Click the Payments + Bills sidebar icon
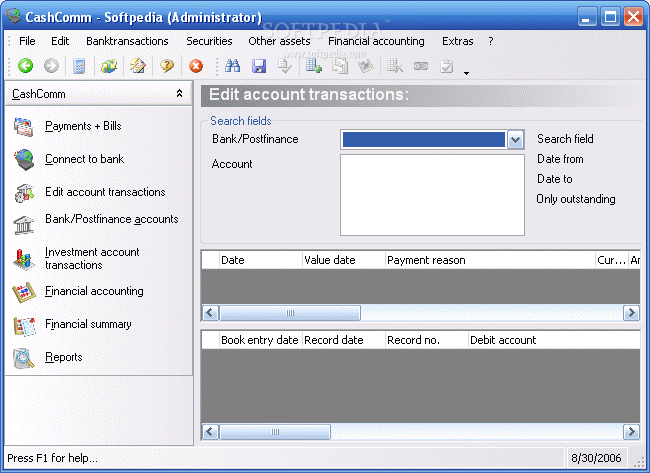The image size is (650, 473). coord(24,126)
